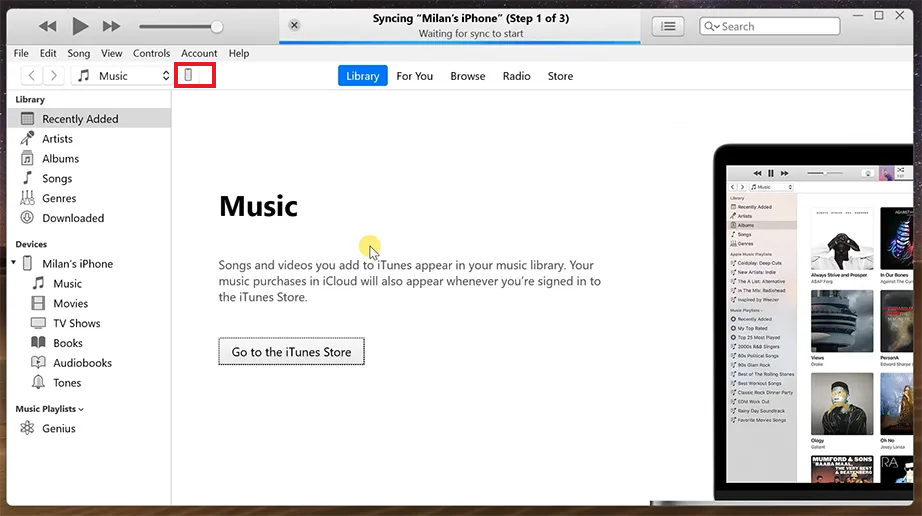Focus the Search field
922x516 pixels.
[x=770, y=26]
